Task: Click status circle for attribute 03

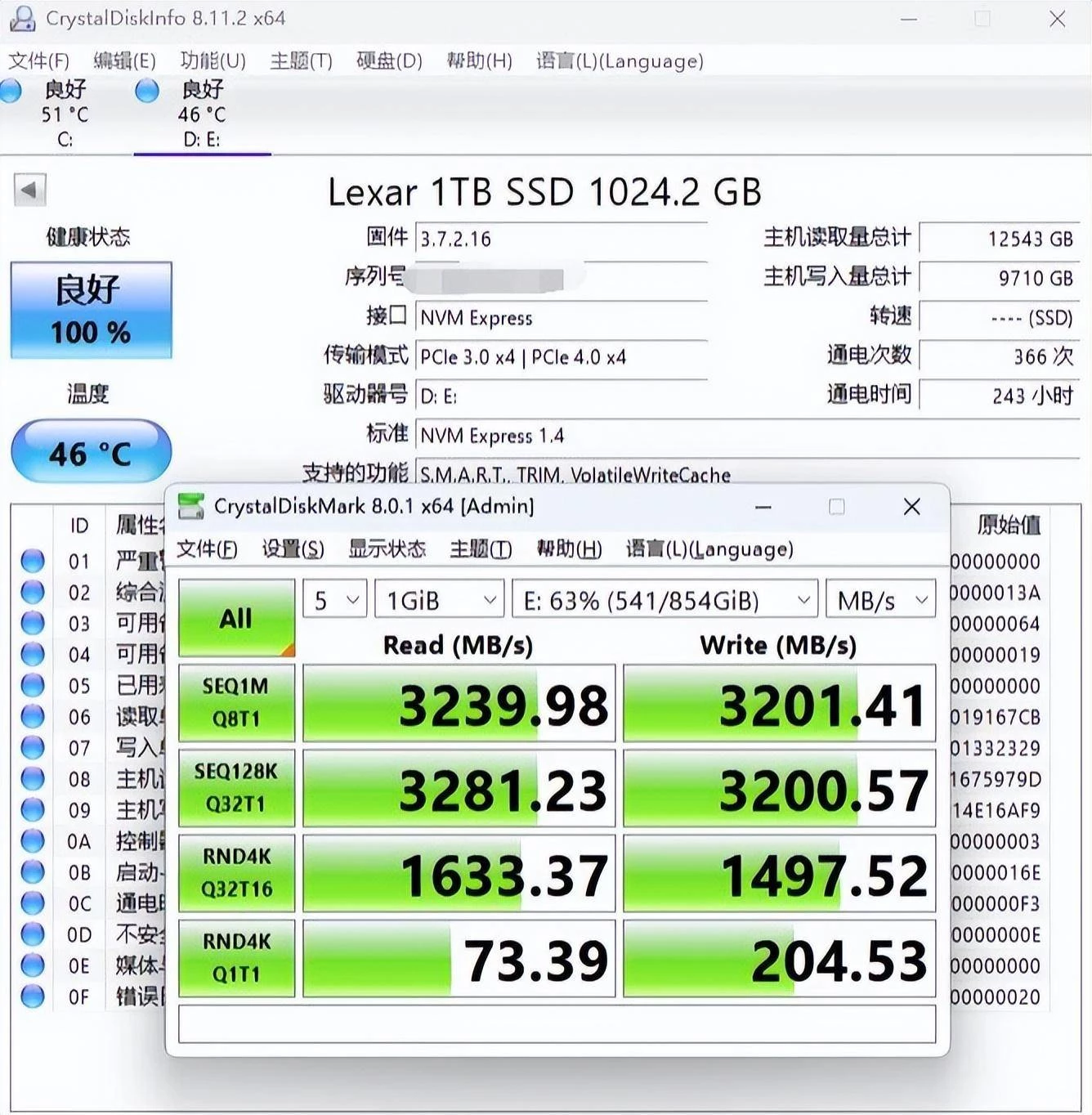Action: click(33, 623)
